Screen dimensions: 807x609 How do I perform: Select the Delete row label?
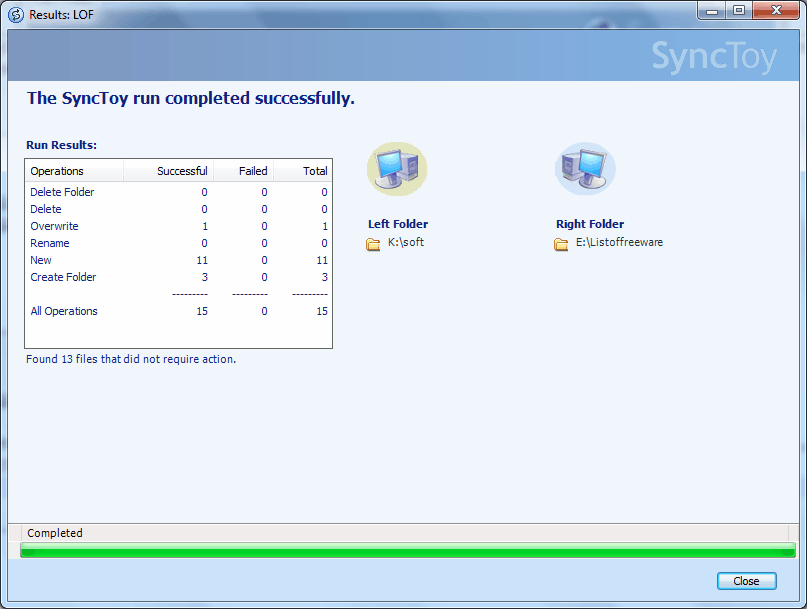(46, 209)
